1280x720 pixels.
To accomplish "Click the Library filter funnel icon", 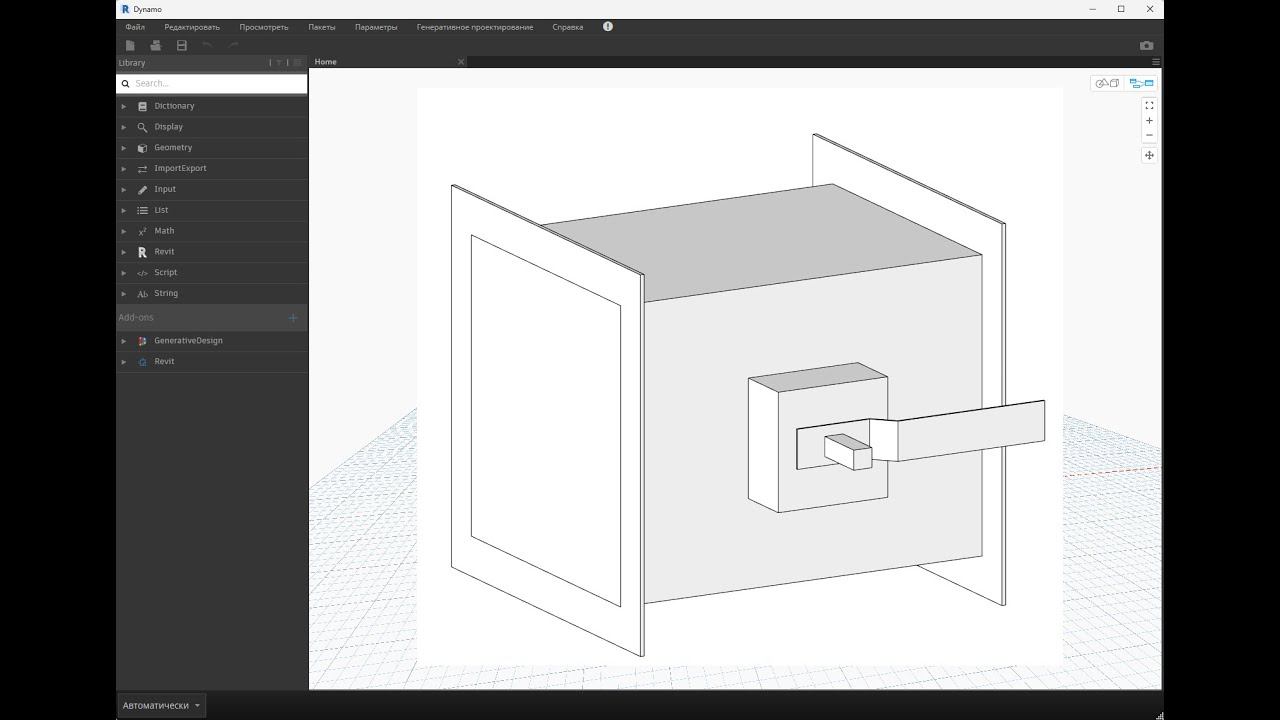I will 279,63.
